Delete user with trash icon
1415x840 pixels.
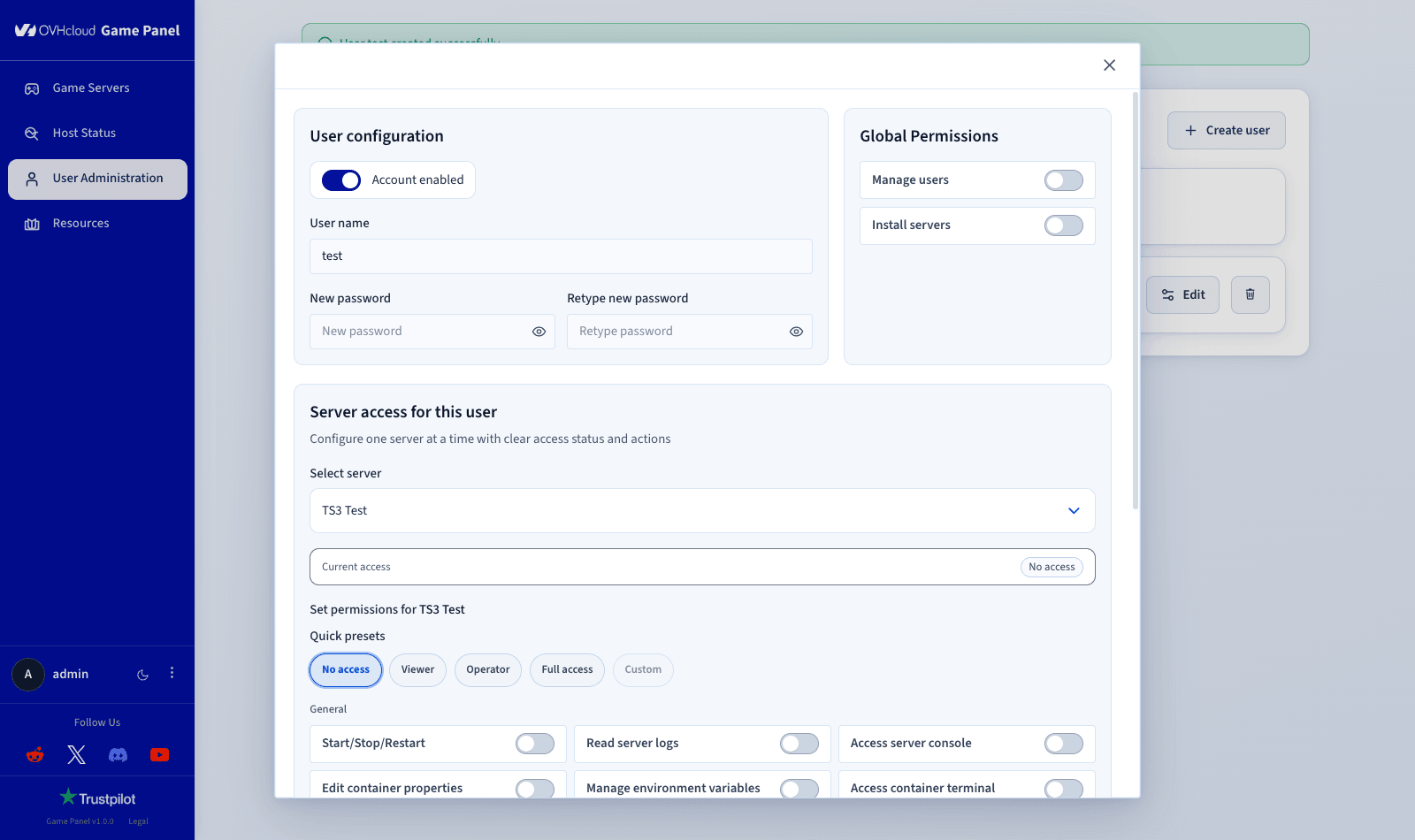(x=1251, y=294)
